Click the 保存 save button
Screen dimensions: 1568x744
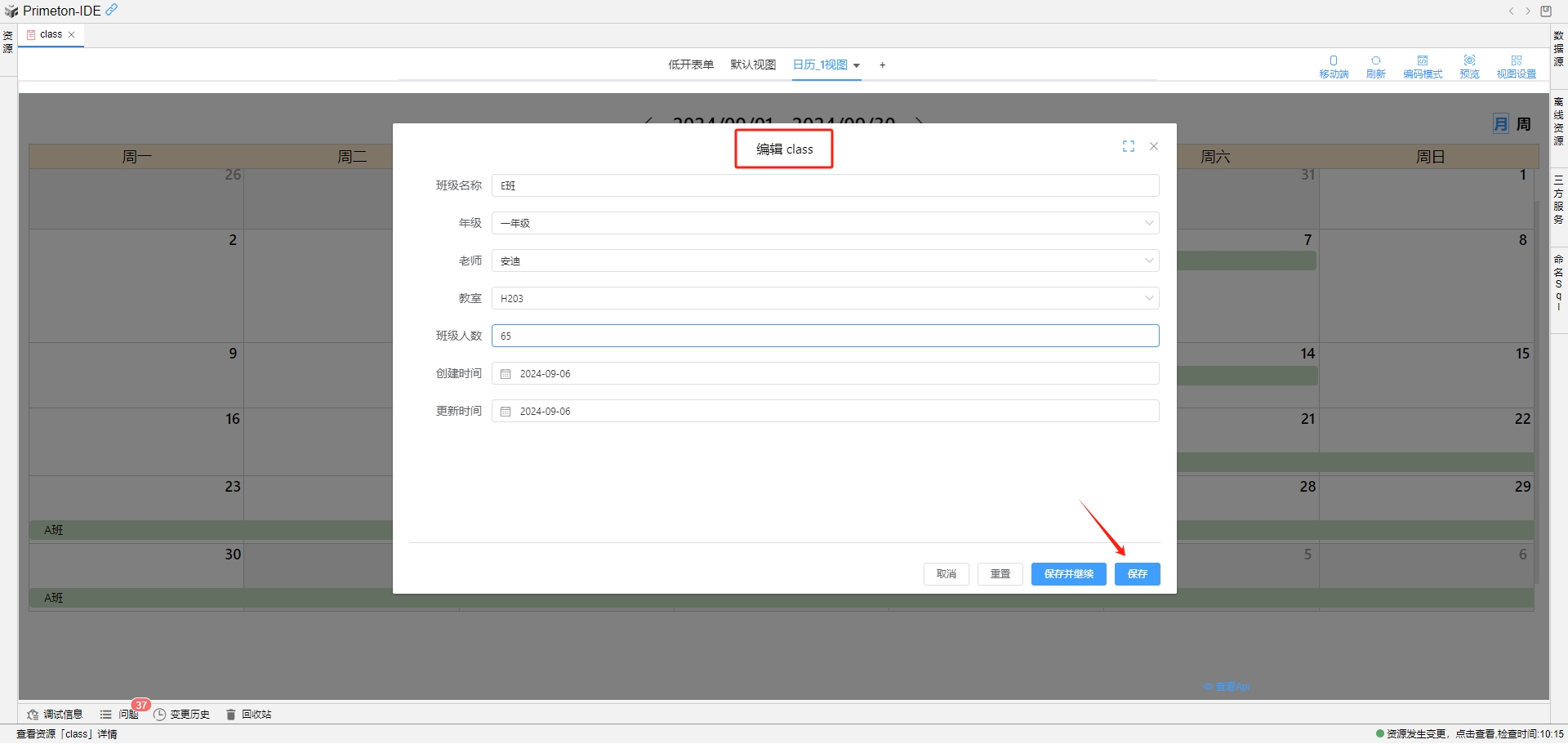pyautogui.click(x=1137, y=574)
